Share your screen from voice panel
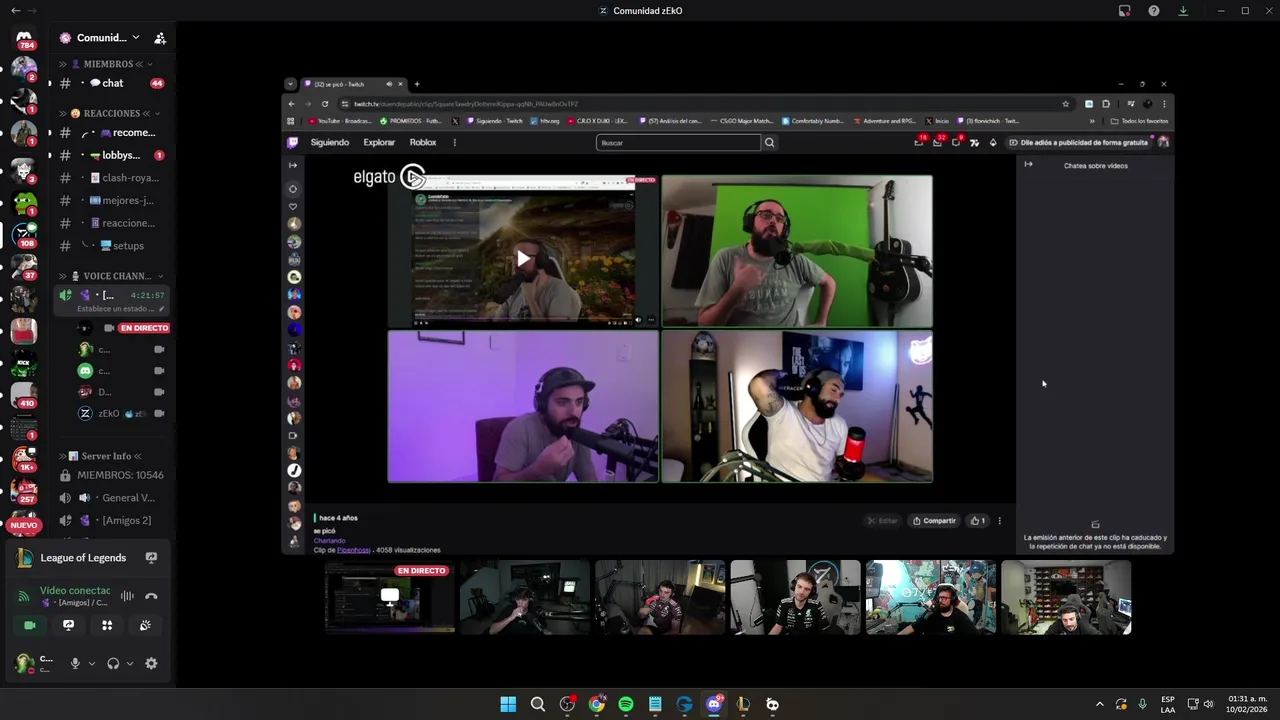 68,625
